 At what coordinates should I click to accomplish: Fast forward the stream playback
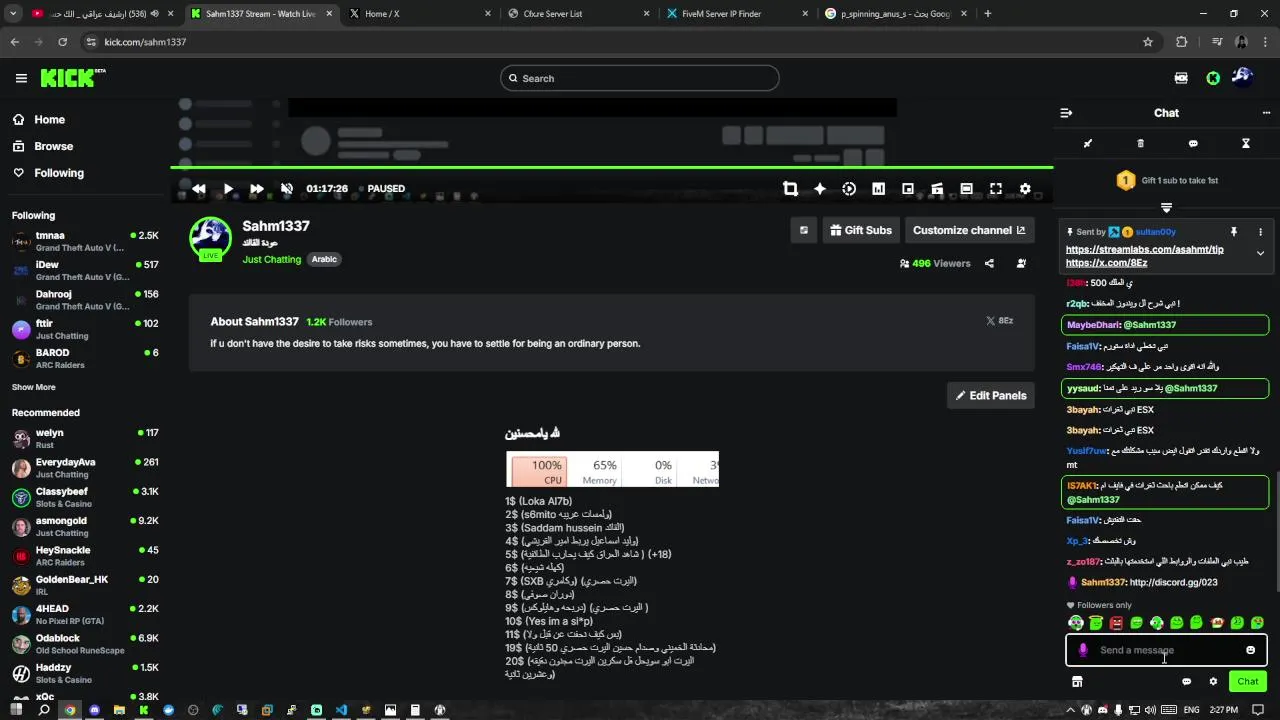257,188
